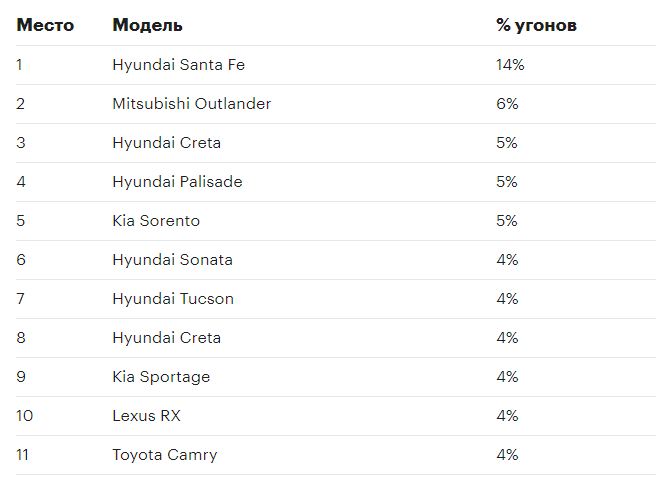Select the Toyota Camry entry
The image size is (663, 485).
point(165,455)
